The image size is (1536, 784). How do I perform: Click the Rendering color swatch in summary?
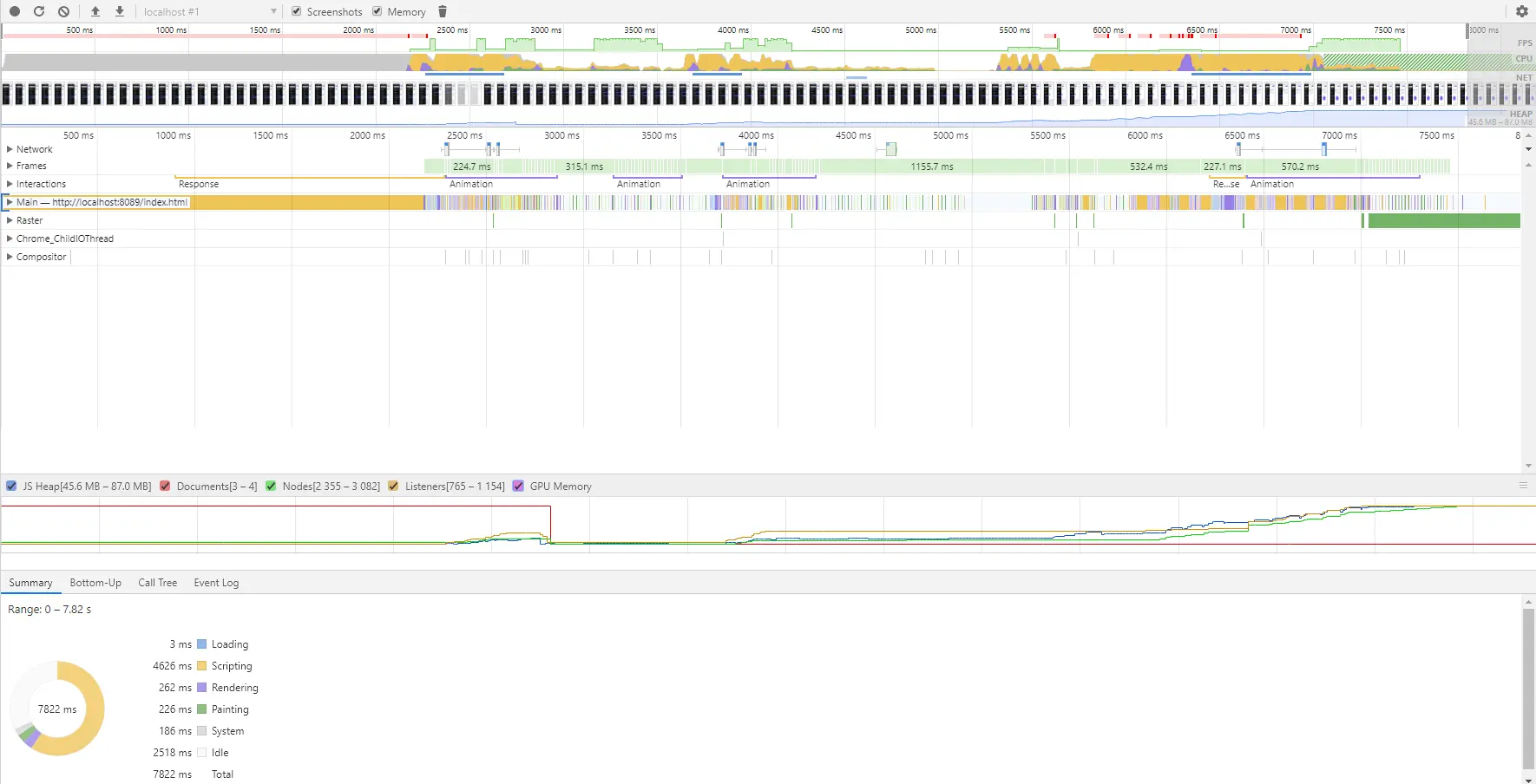tap(201, 688)
